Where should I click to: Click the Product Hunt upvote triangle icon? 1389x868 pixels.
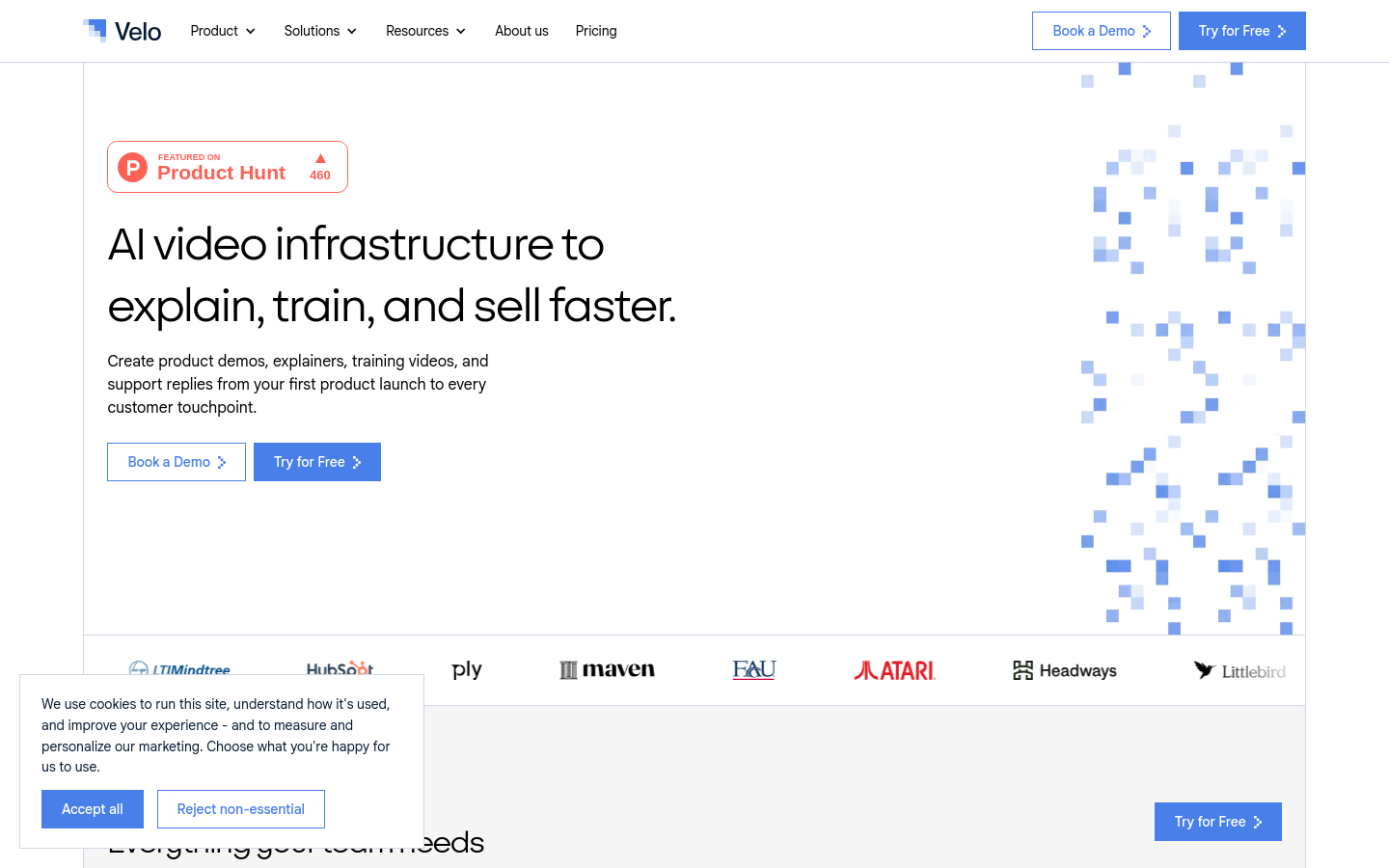click(x=320, y=158)
